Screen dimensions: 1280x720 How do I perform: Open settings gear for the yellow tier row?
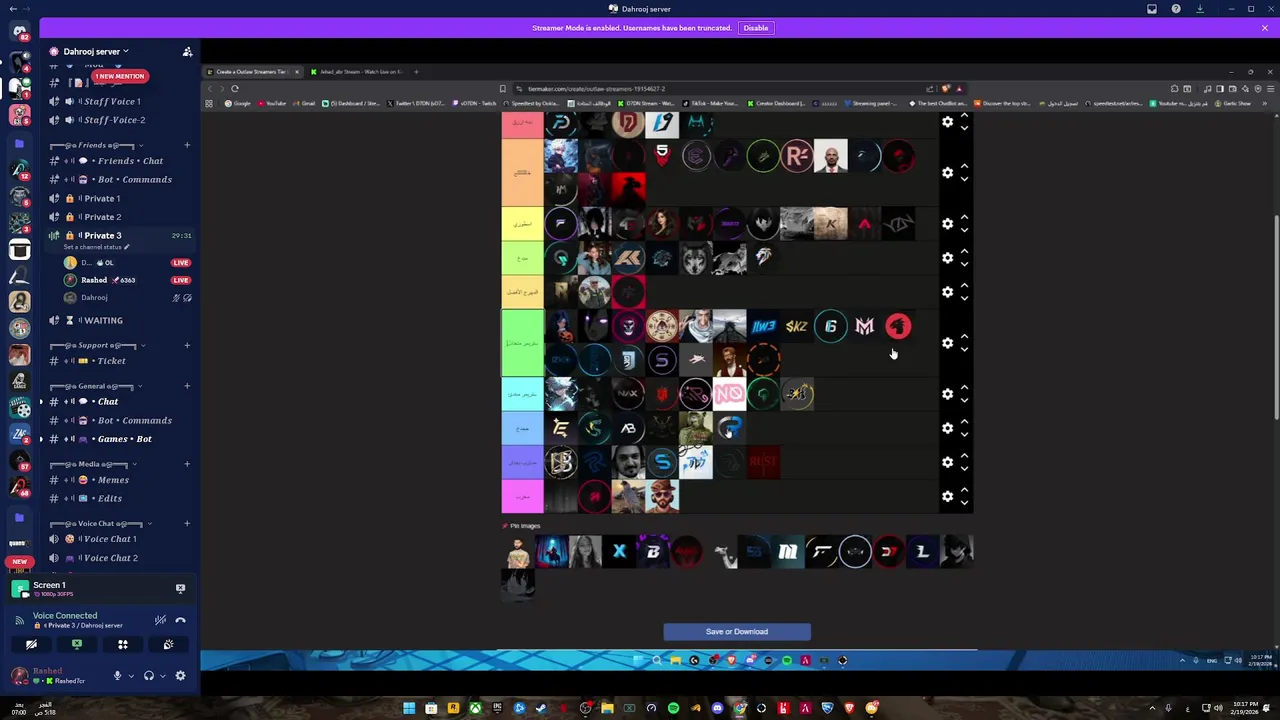coord(947,224)
